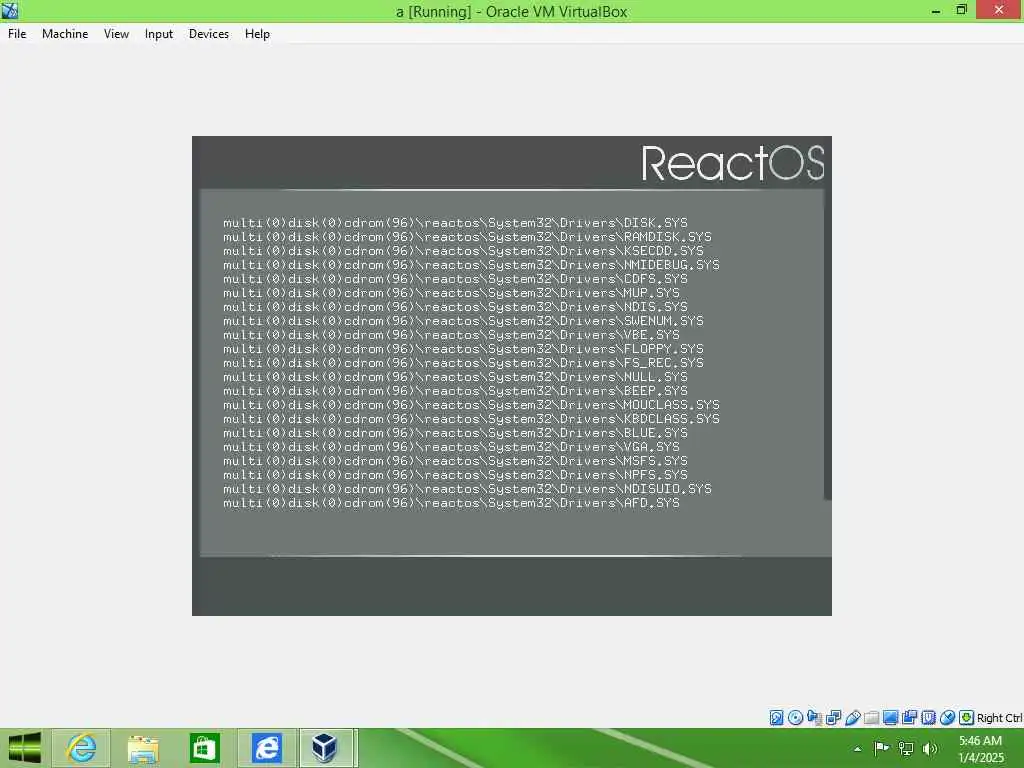Show hidden tray icons arrow
This screenshot has width=1024, height=768.
click(857, 748)
